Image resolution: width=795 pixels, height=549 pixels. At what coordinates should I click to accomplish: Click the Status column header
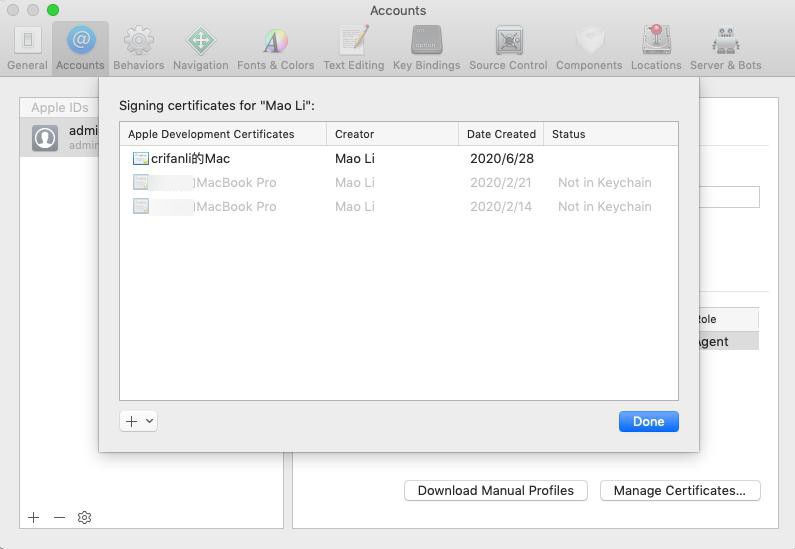(x=611, y=134)
